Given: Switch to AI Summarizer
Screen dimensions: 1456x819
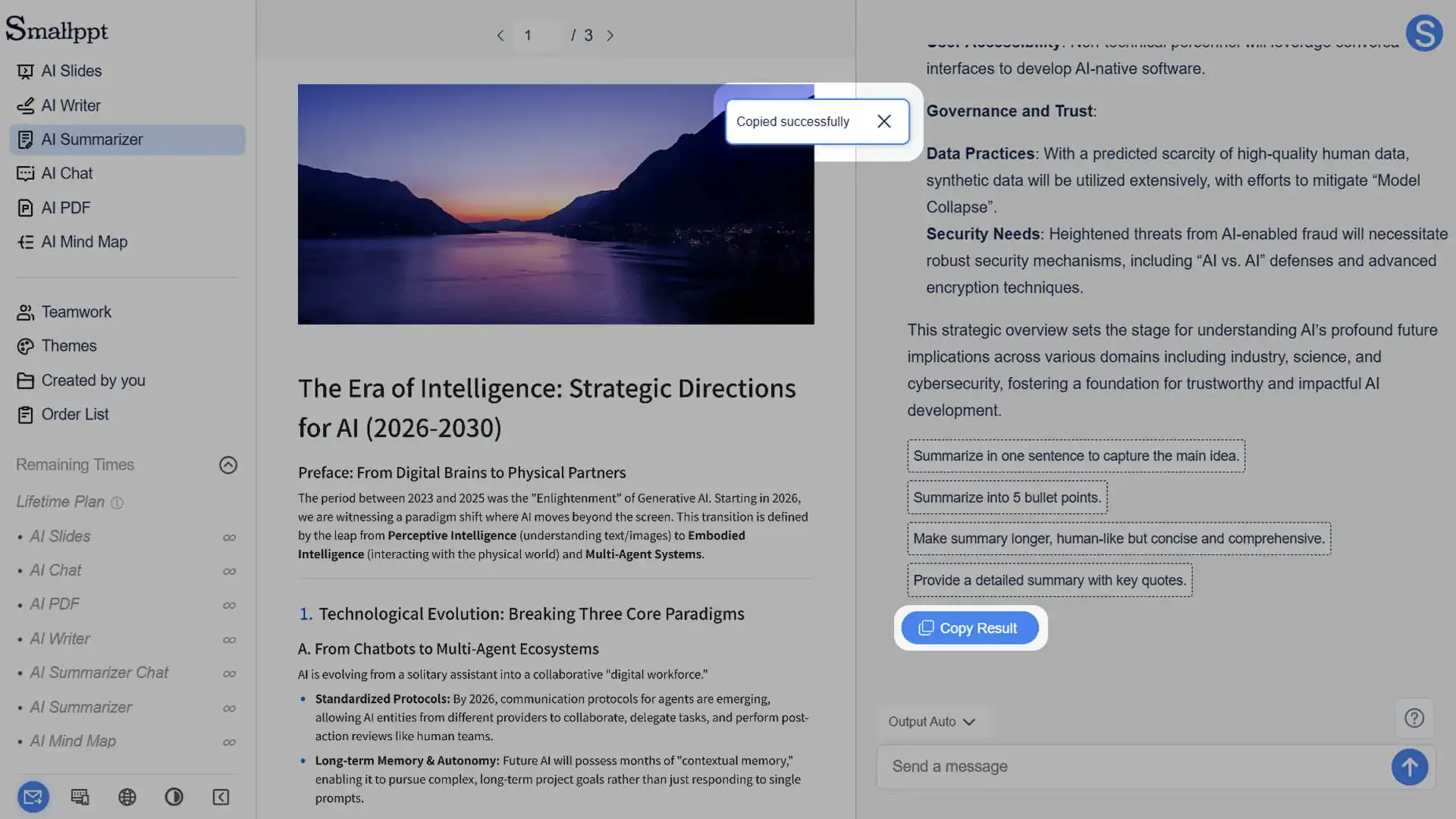Looking at the screenshot, I should coord(93,139).
